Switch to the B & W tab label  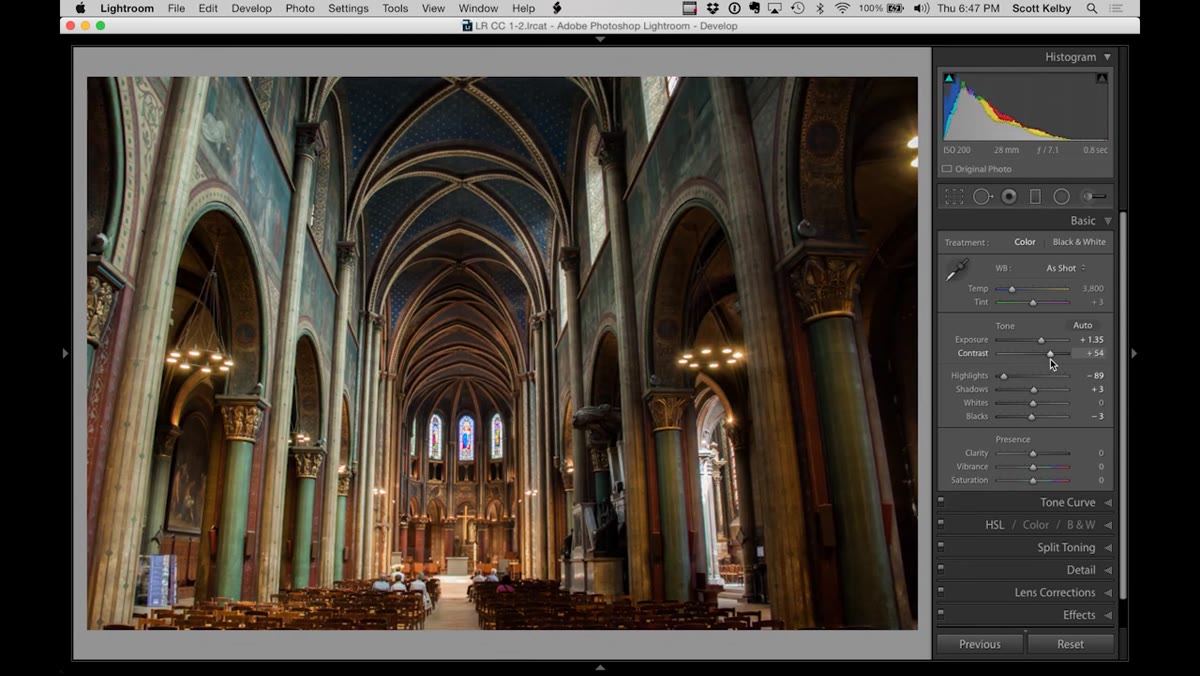coord(1081,525)
